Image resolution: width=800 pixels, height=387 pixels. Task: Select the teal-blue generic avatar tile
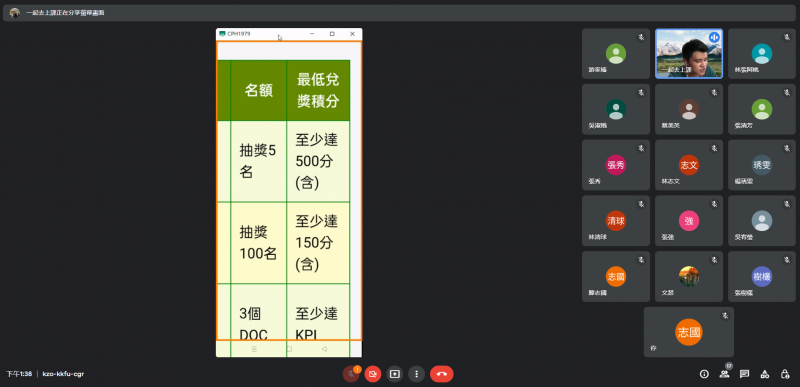tap(762, 54)
